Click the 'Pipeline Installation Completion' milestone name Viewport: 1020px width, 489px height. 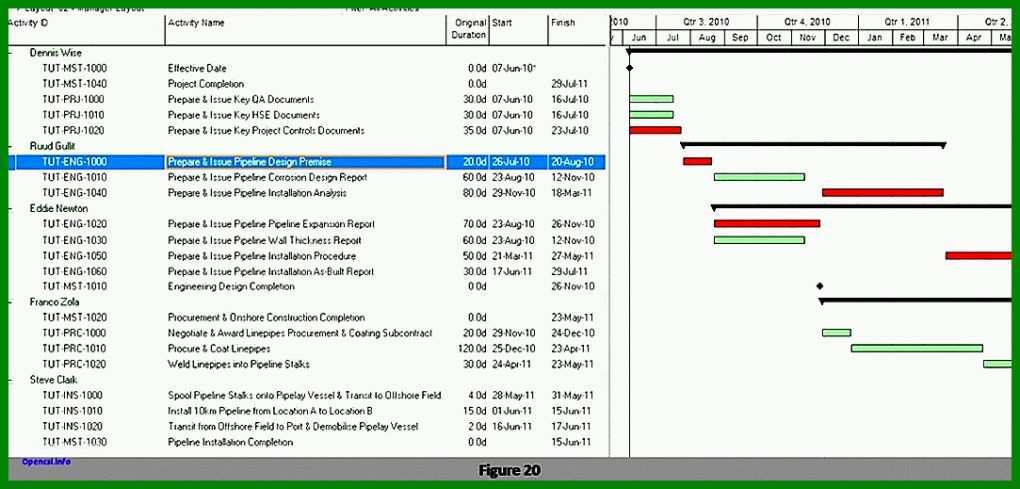(x=230, y=442)
